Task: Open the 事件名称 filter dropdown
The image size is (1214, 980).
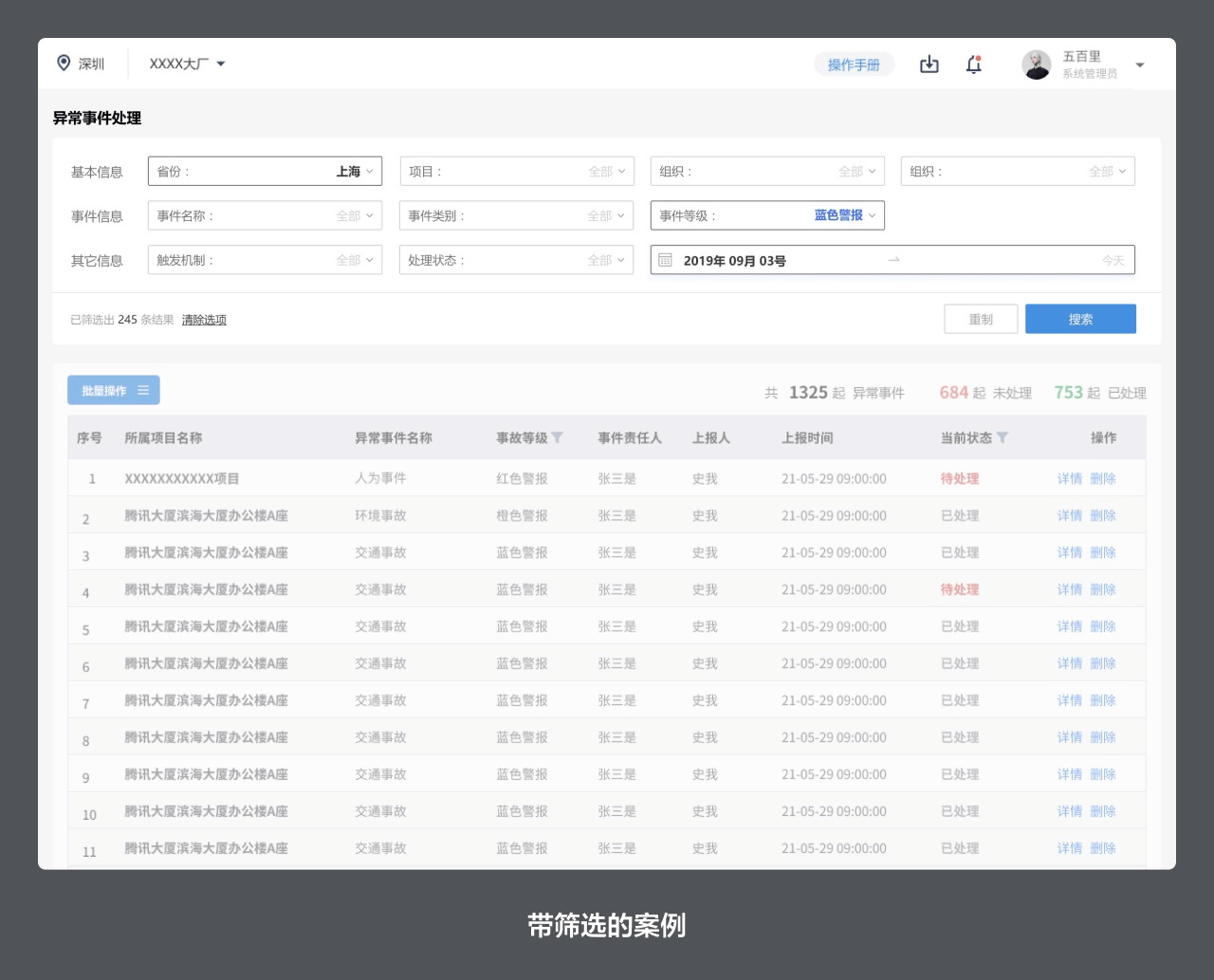Action: point(265,216)
